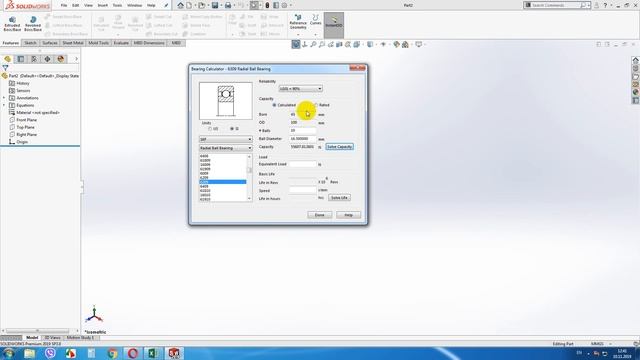This screenshot has width=640, height=360.
Task: Click the Zoom to Fit magnifier icon
Action: (313, 44)
